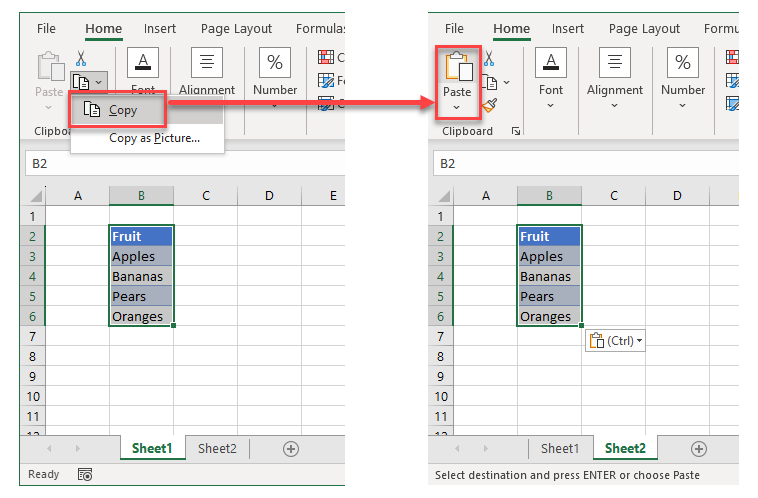Screen dimensions: 758x498
Task: Open Clipboard dialog launcher in right window
Action: (x=516, y=131)
